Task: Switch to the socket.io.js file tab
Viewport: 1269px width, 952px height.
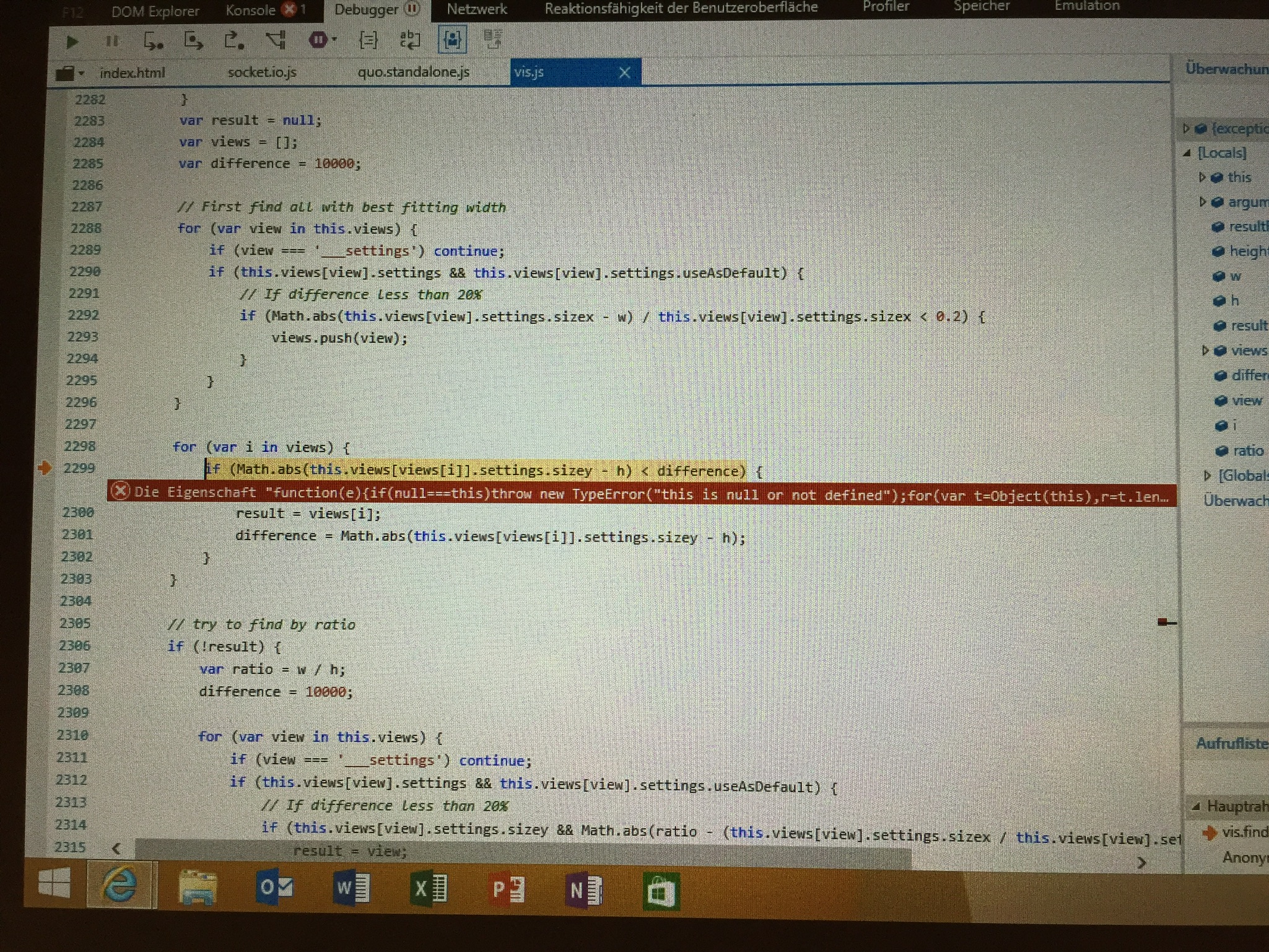Action: 262,72
